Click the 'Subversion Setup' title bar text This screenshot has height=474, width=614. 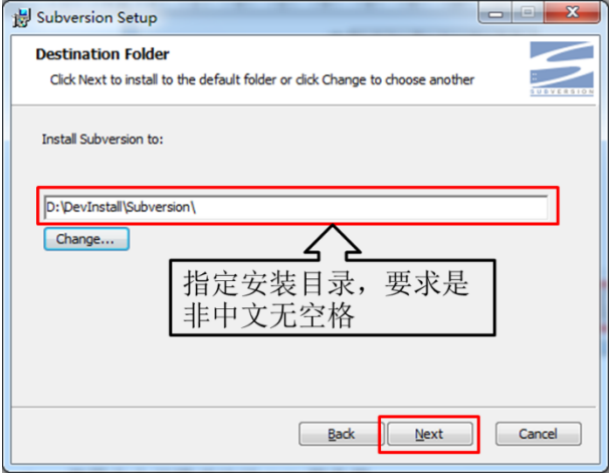[x=97, y=18]
